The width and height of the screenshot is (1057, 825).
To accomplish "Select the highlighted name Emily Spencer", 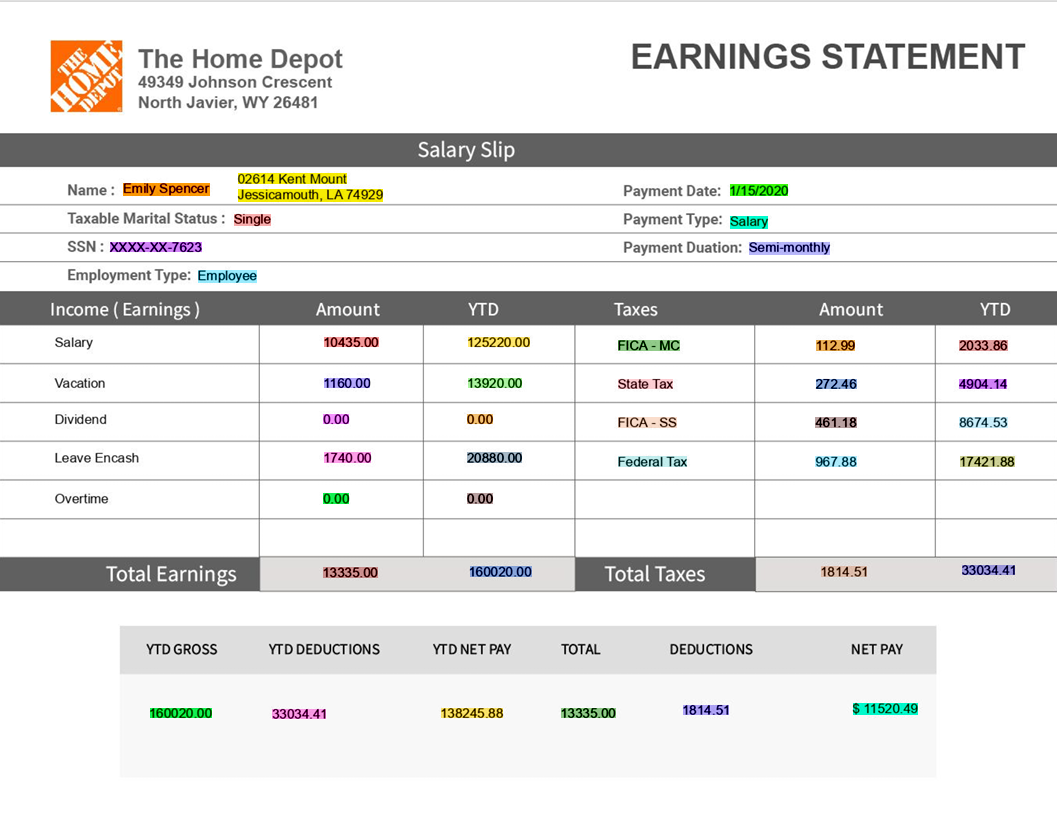I will click(x=166, y=189).
